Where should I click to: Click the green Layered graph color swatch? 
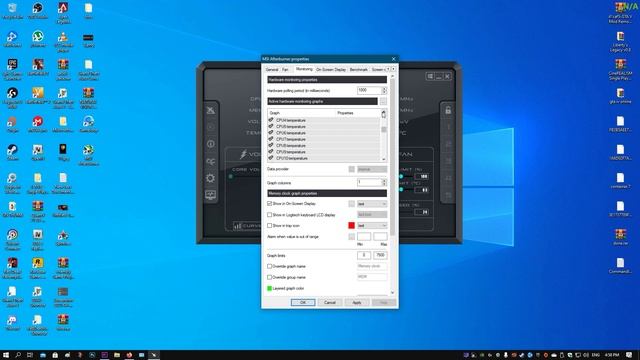(x=269, y=289)
